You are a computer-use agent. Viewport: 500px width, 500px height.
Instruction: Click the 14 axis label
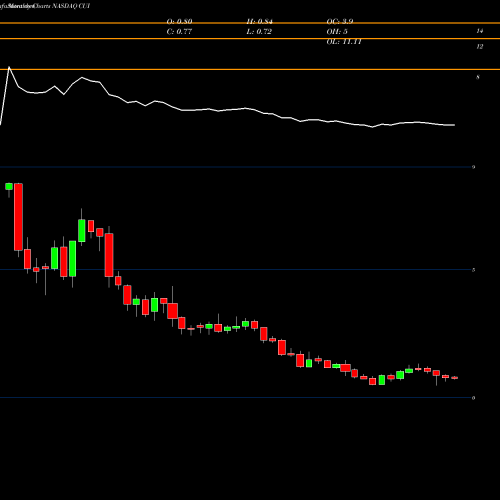(x=479, y=31)
